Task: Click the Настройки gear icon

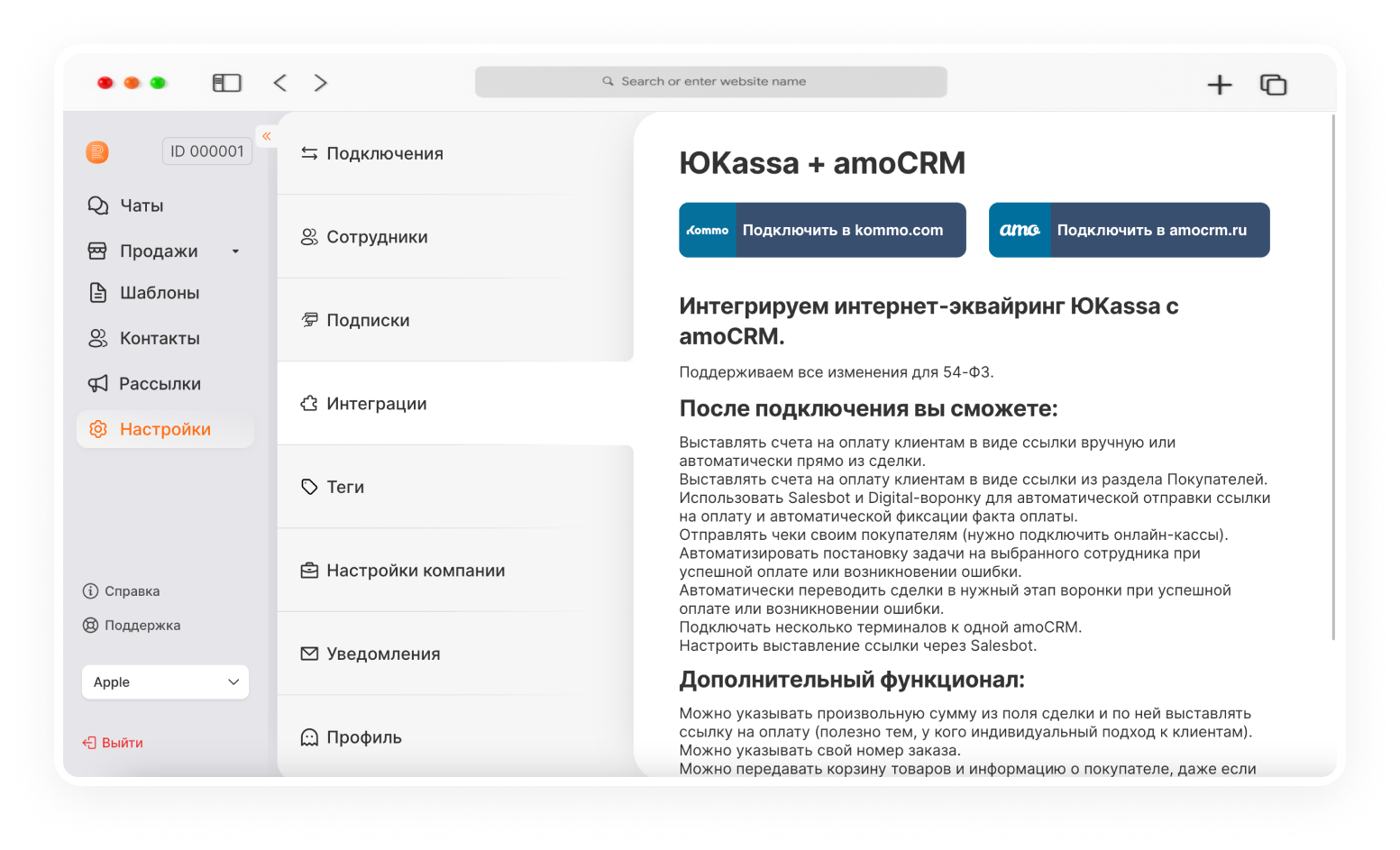Action: coord(98,430)
